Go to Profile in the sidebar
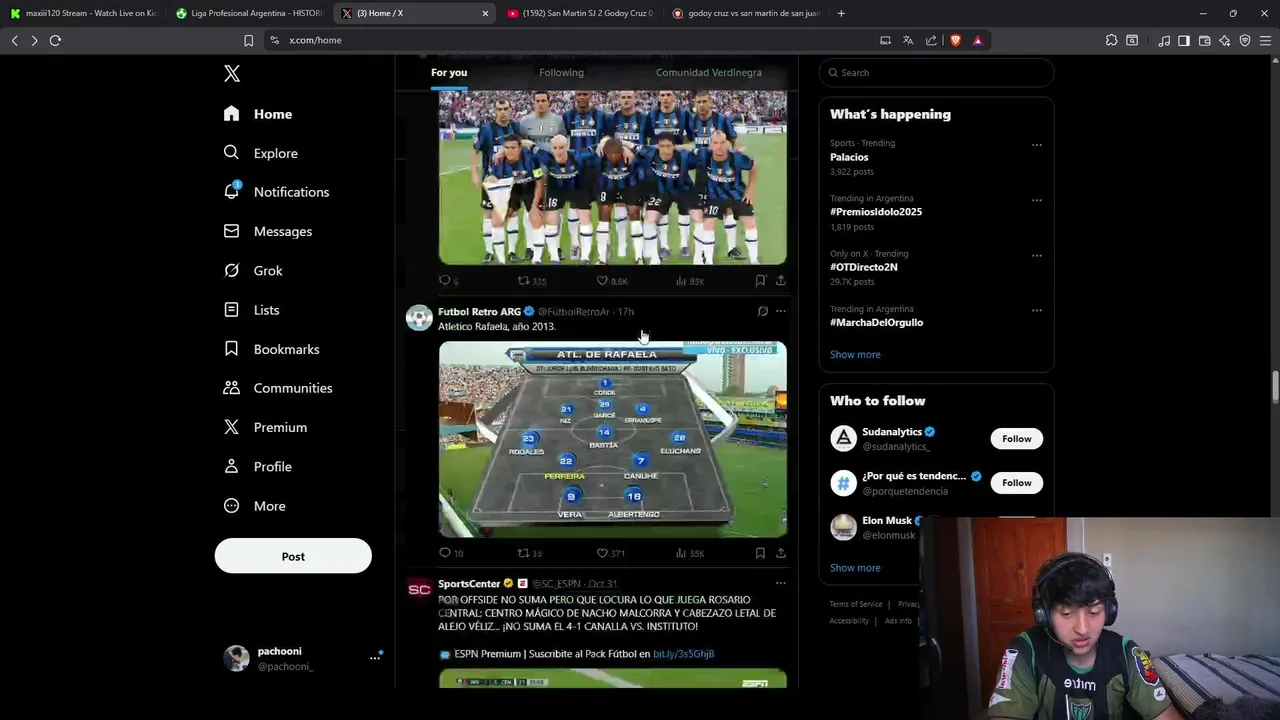The height and width of the screenshot is (720, 1280). pos(257,467)
